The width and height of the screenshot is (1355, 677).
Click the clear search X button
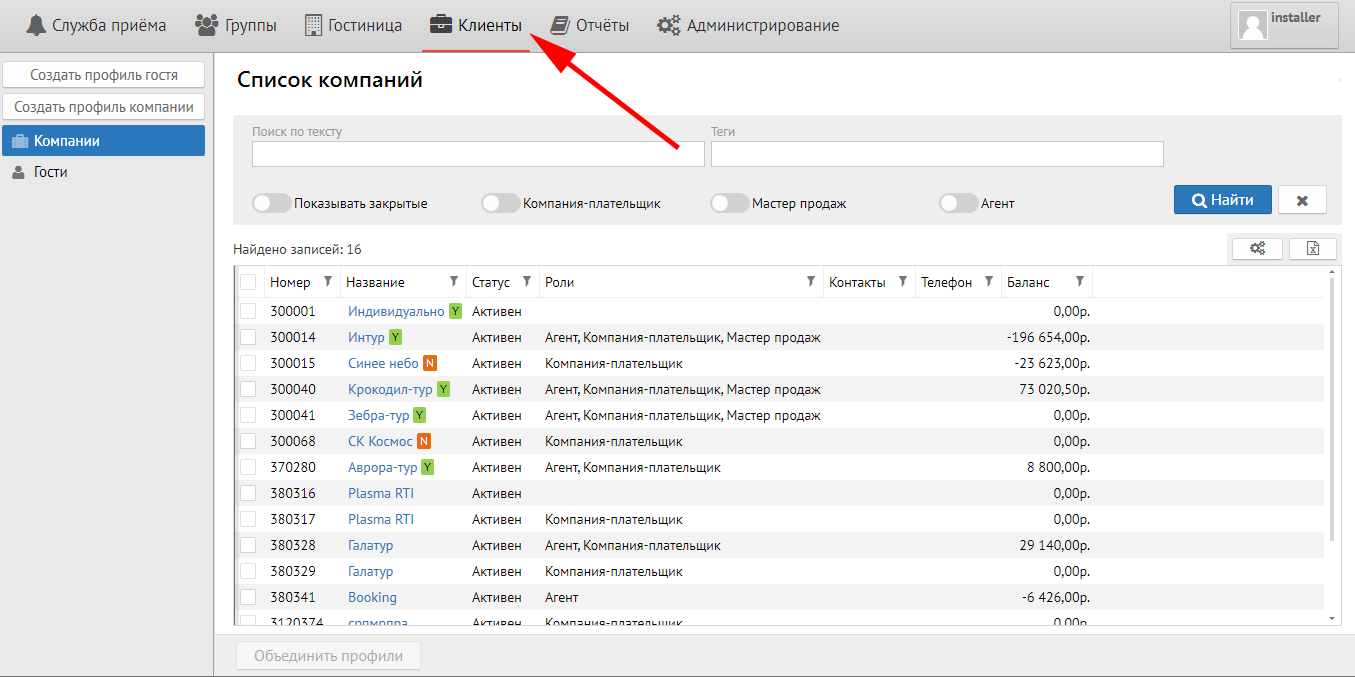(x=1302, y=200)
